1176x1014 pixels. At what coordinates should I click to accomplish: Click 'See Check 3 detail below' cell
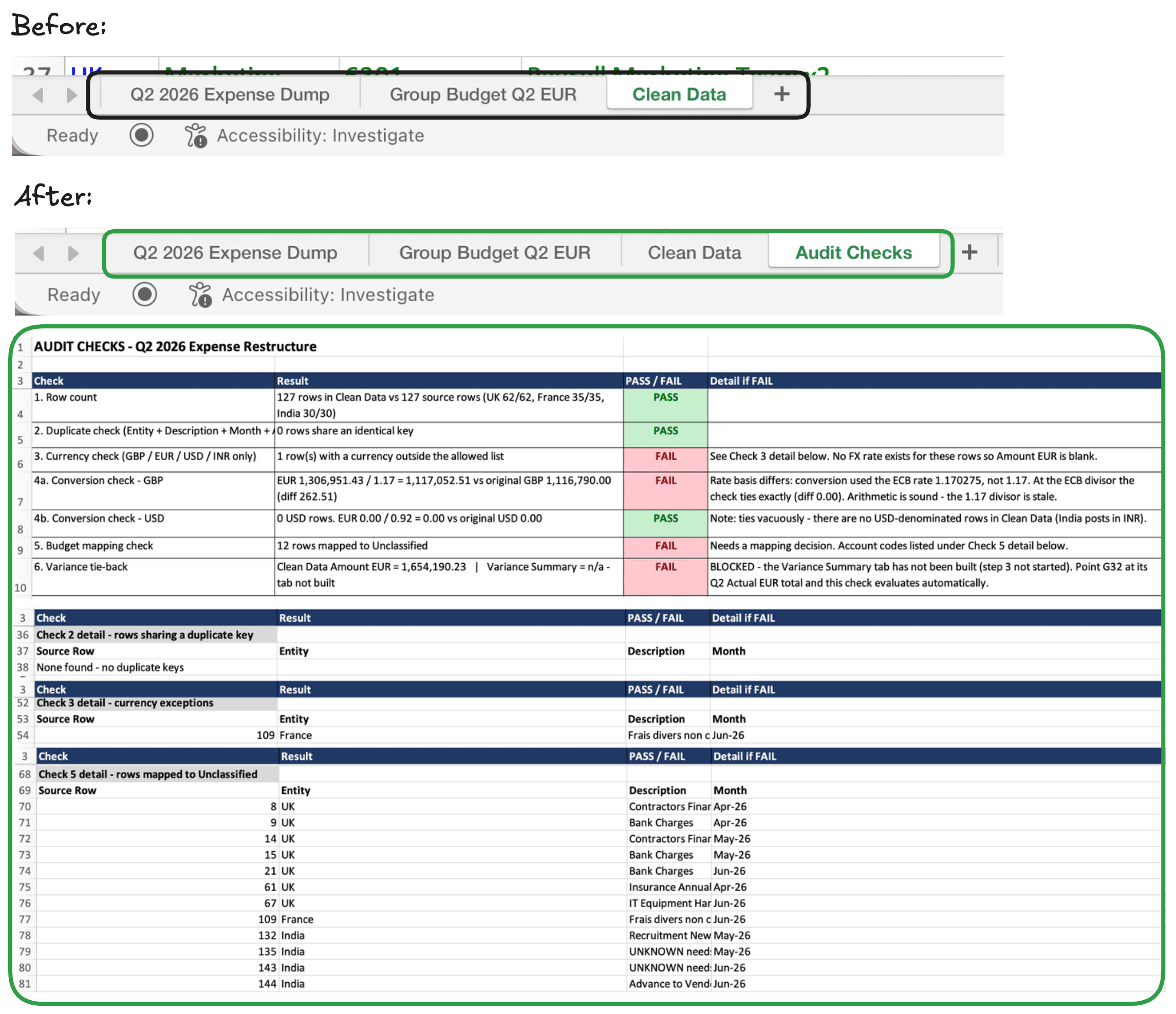point(934,459)
